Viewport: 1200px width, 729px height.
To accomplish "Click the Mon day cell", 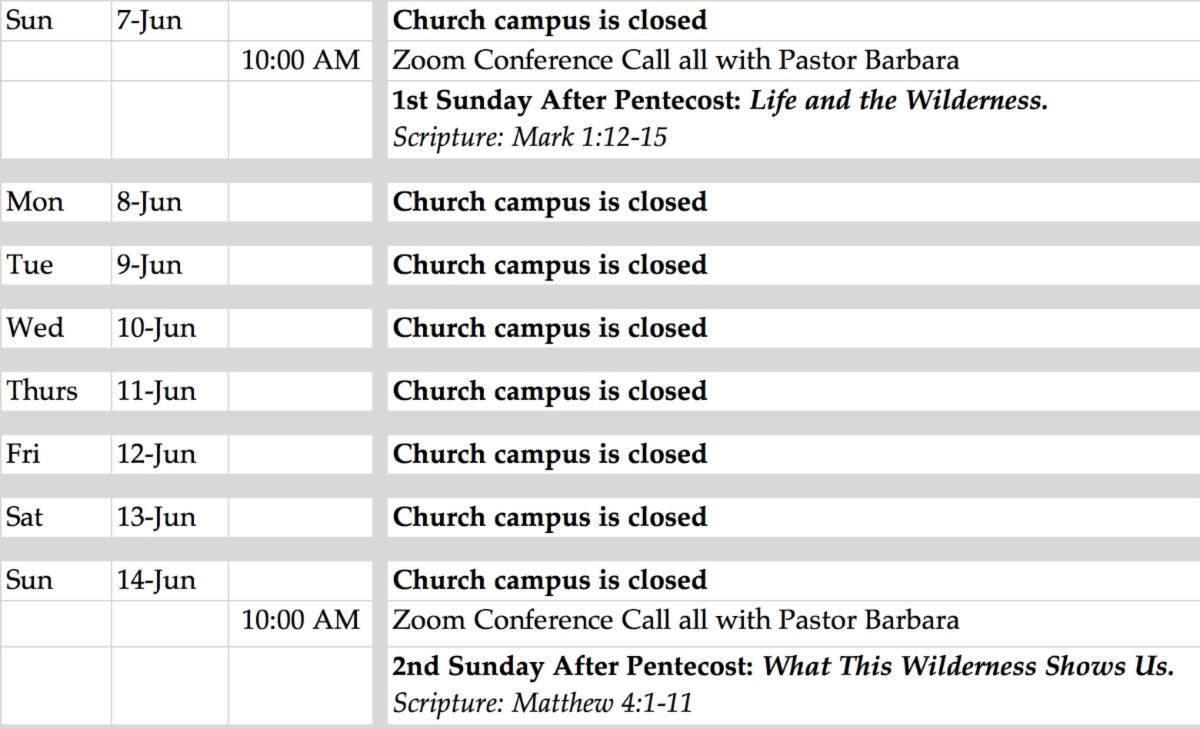I will point(35,202).
